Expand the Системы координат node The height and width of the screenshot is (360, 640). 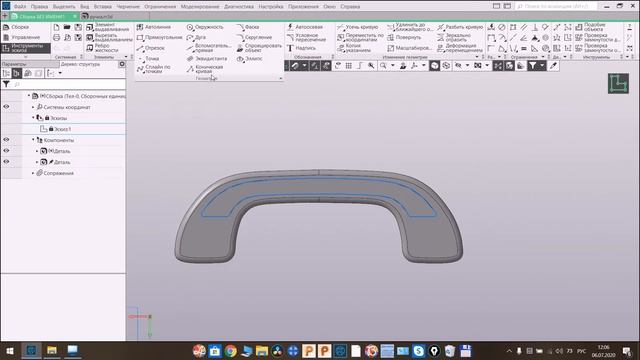[33, 107]
